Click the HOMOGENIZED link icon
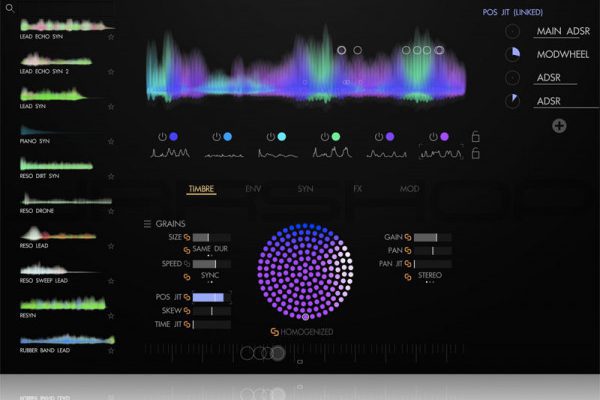Image resolution: width=600 pixels, height=400 pixels. (x=275, y=331)
